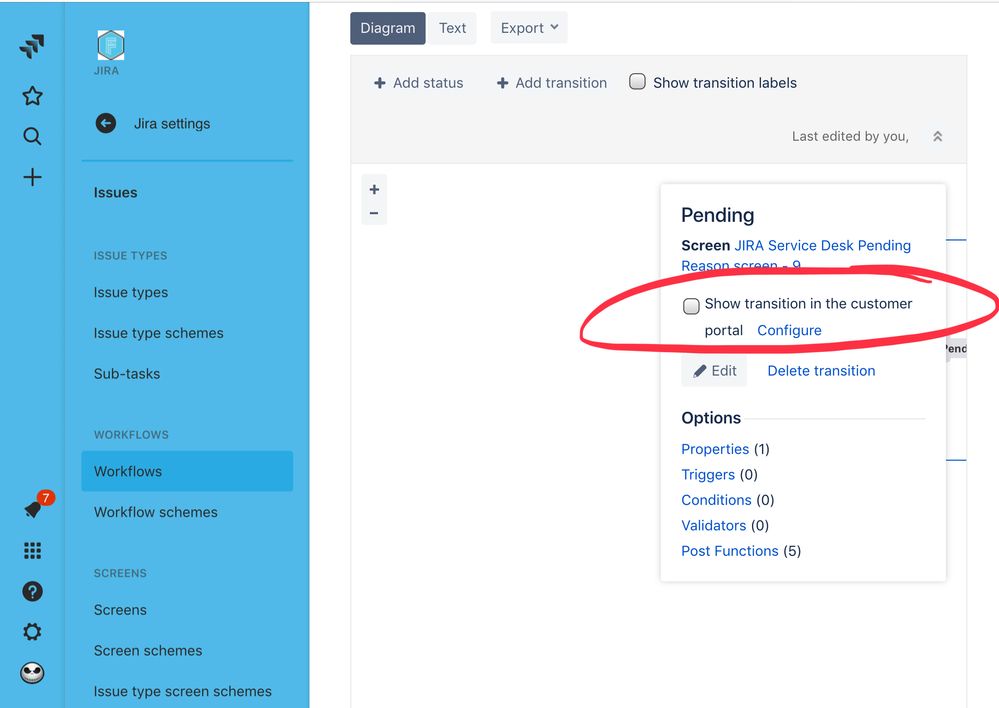The width and height of the screenshot is (999, 708).
Task: Open the app switcher grid icon
Action: (32, 551)
